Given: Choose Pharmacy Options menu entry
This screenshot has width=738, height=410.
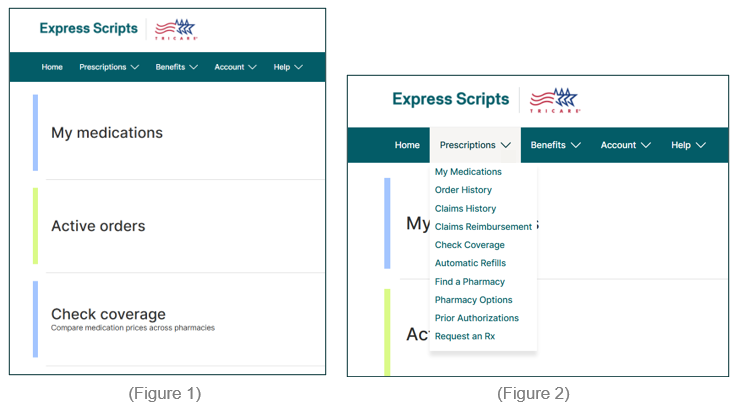Looking at the screenshot, I should (x=473, y=300).
